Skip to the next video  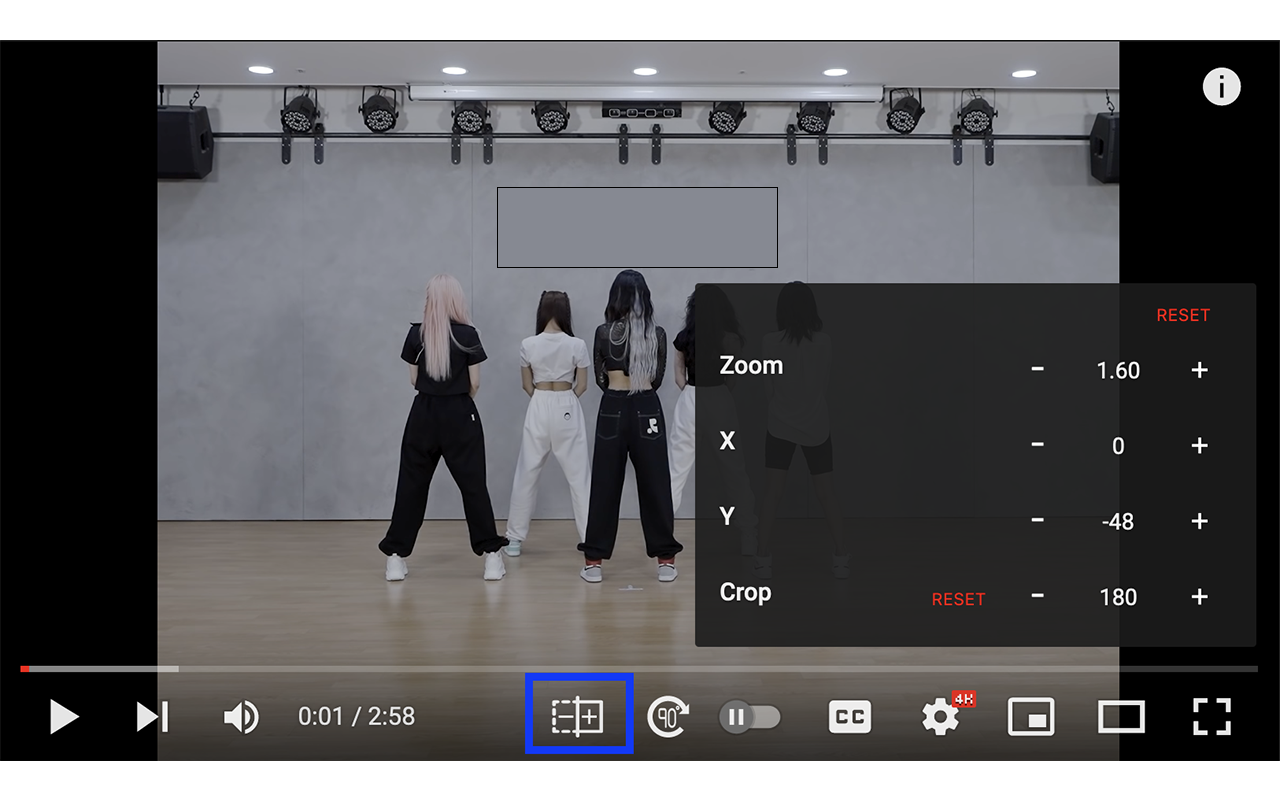pos(150,716)
